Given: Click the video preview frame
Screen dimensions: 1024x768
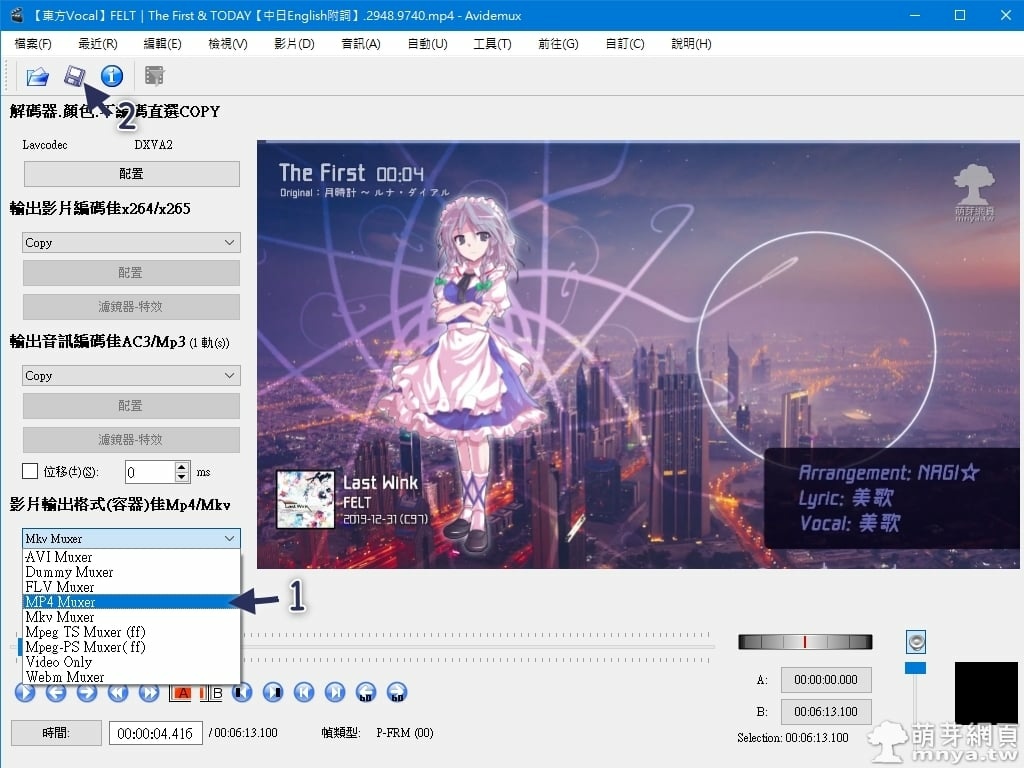Looking at the screenshot, I should (x=638, y=355).
